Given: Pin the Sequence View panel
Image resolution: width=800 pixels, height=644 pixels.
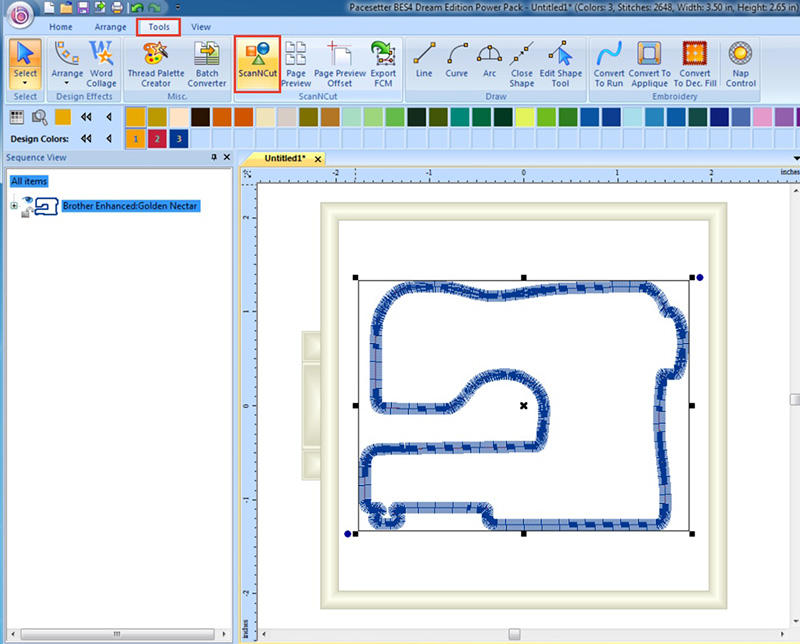Looking at the screenshot, I should [x=214, y=157].
